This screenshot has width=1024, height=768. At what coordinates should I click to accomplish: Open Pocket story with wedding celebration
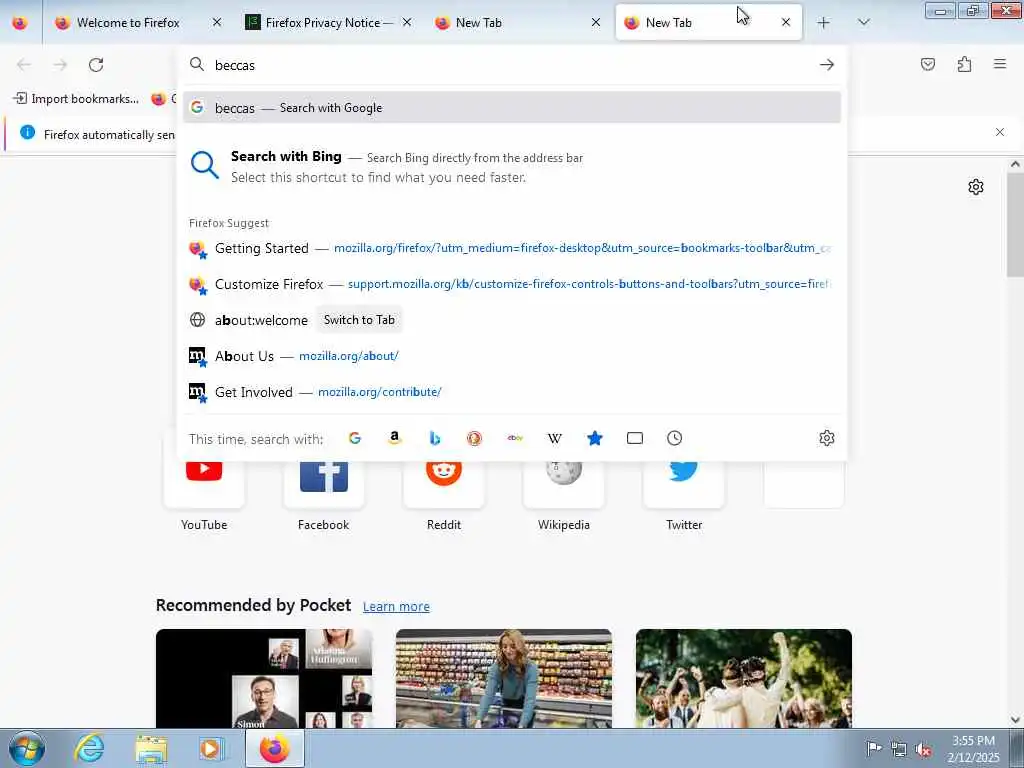744,679
